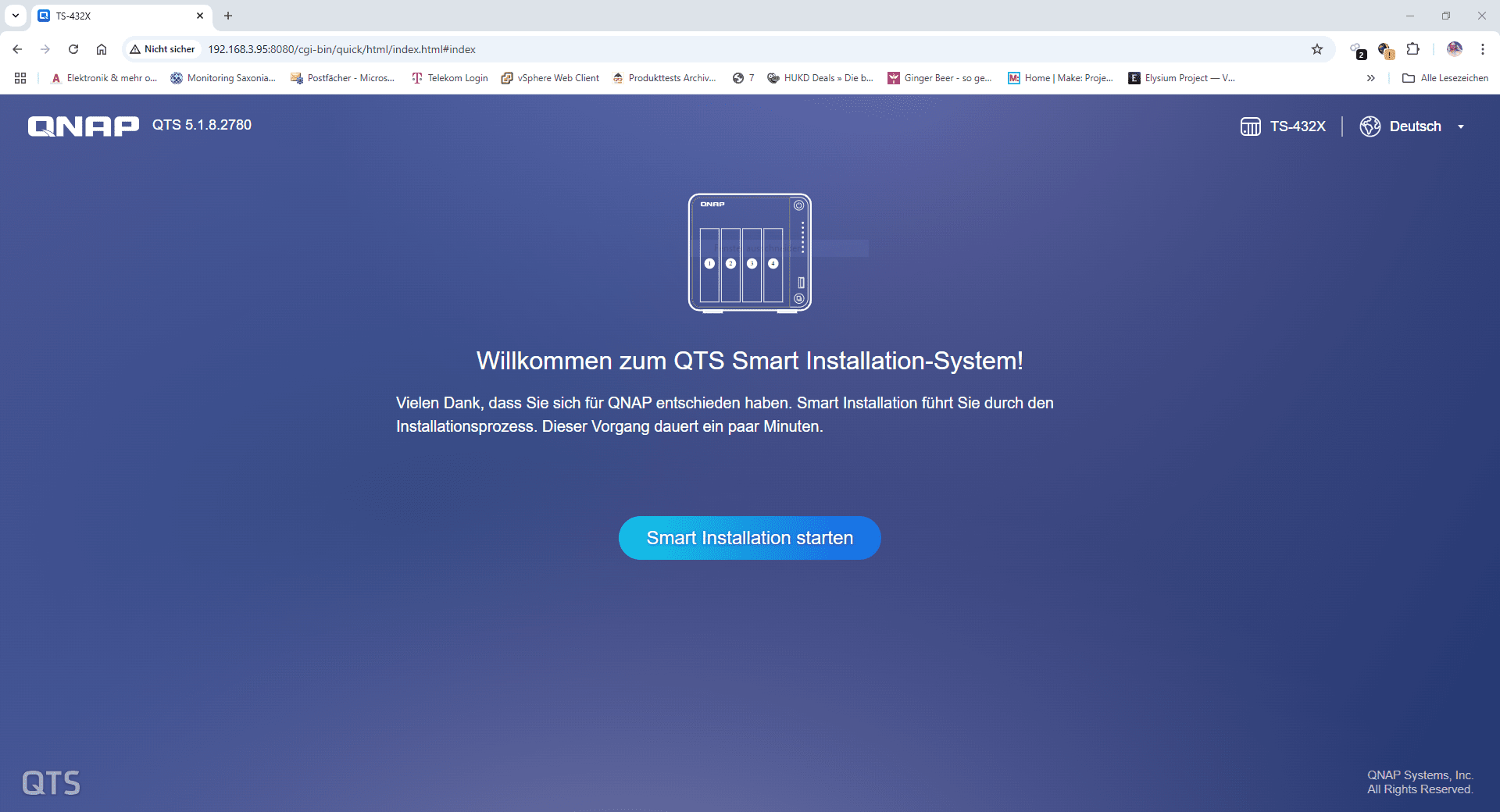1500x812 pixels.
Task: Start the Smart Installation
Action: pos(749,538)
